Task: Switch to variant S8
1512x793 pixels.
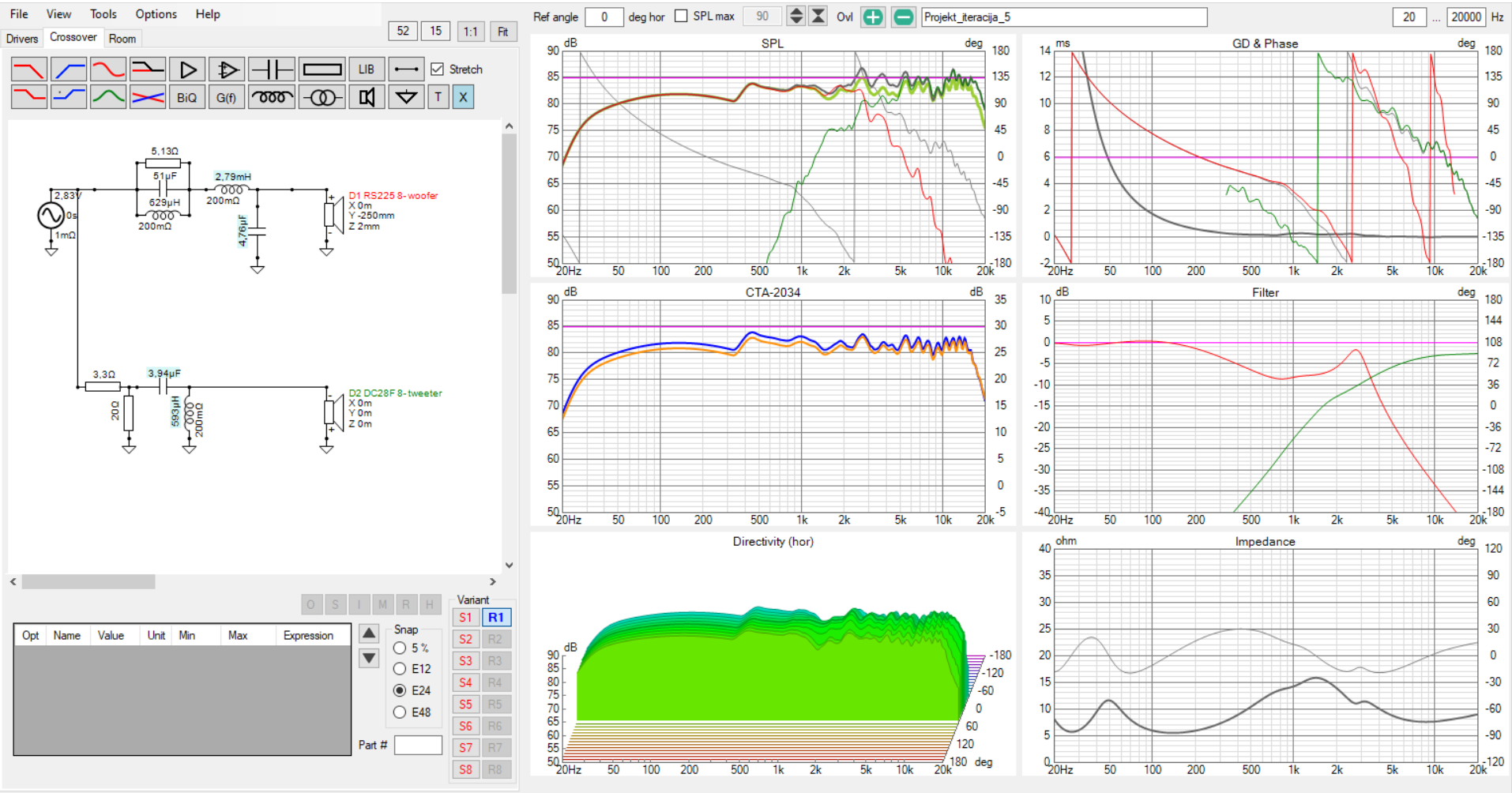Action: point(466,769)
